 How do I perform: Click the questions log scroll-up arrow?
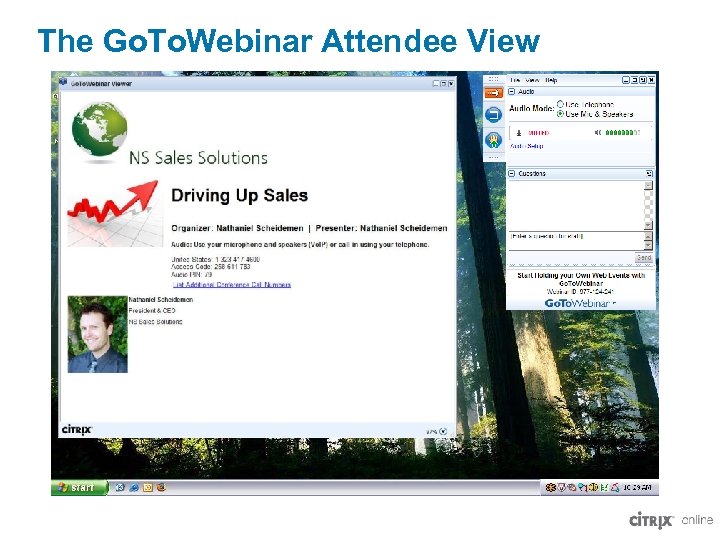(x=648, y=186)
